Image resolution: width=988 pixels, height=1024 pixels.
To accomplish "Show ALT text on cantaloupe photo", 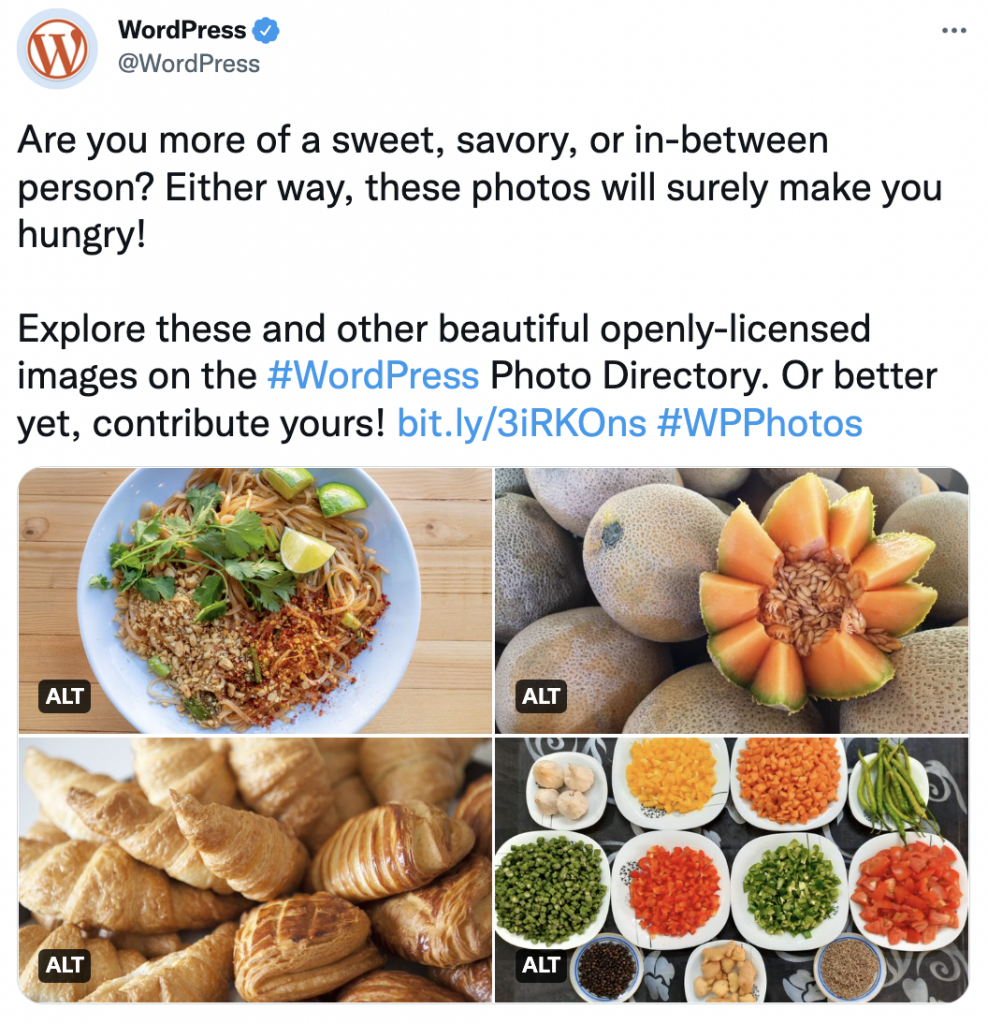I will pyautogui.click(x=541, y=696).
